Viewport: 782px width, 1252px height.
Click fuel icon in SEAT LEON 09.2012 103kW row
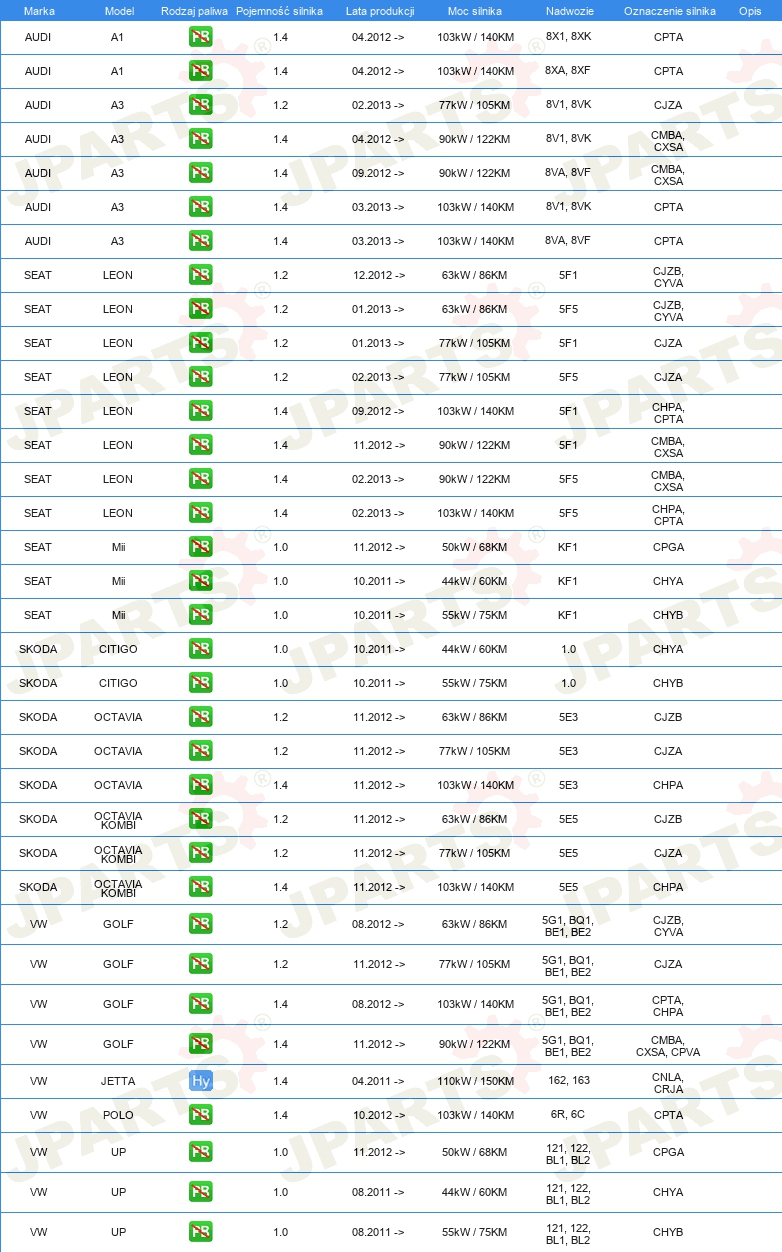coord(200,411)
